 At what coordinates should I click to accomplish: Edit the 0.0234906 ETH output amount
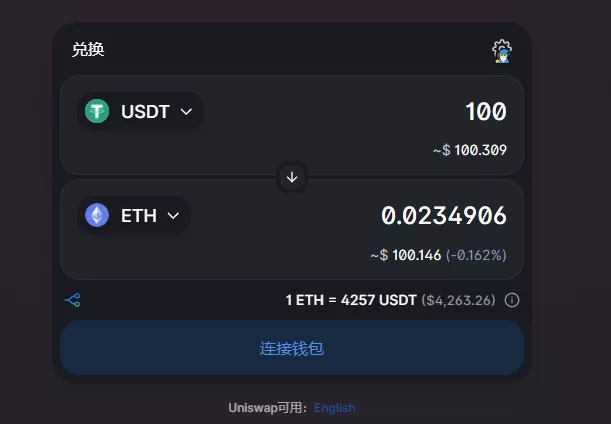(x=444, y=216)
